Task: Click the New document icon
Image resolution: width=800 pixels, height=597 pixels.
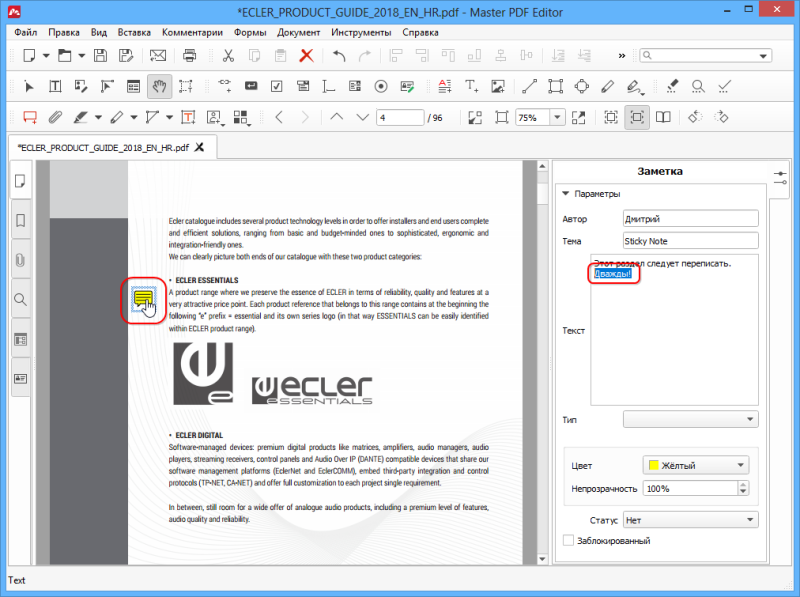Action: coord(29,55)
